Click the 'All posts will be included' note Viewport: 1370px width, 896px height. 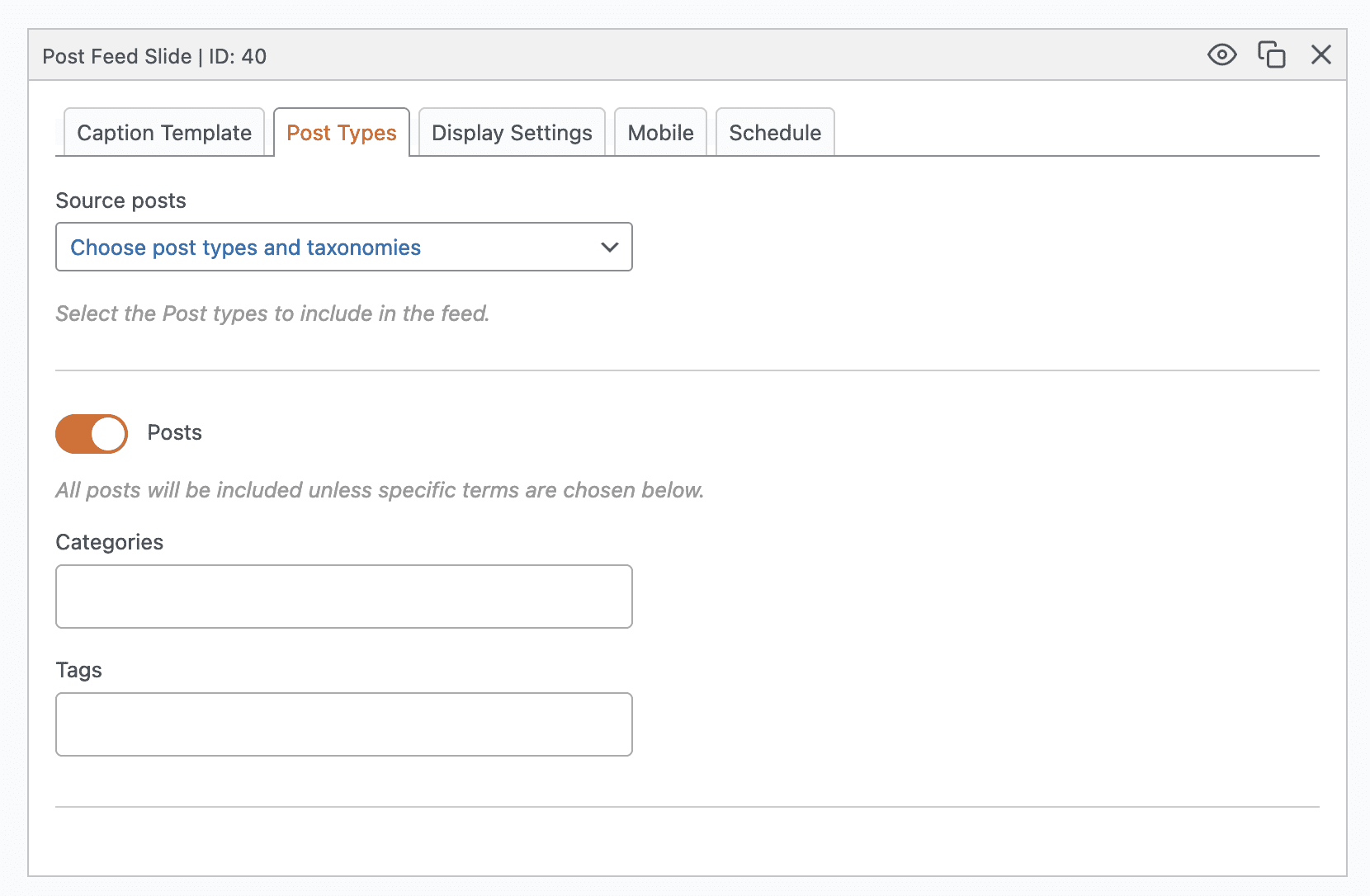tap(380, 490)
